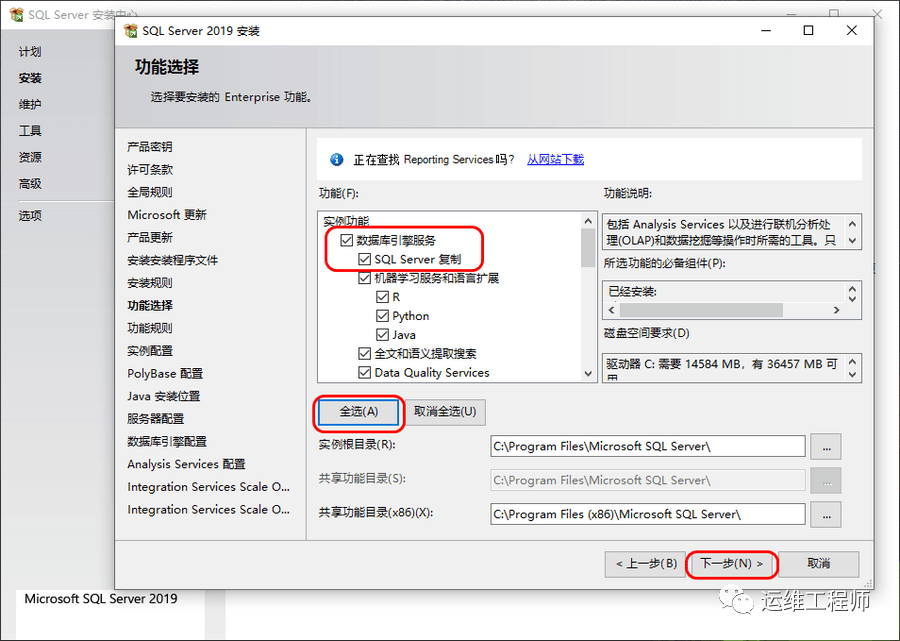Click up arrow in disk space box

click(x=852, y=362)
